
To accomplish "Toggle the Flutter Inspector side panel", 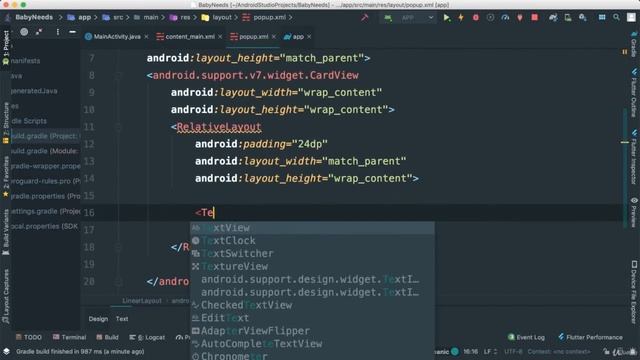I will 634,157.
